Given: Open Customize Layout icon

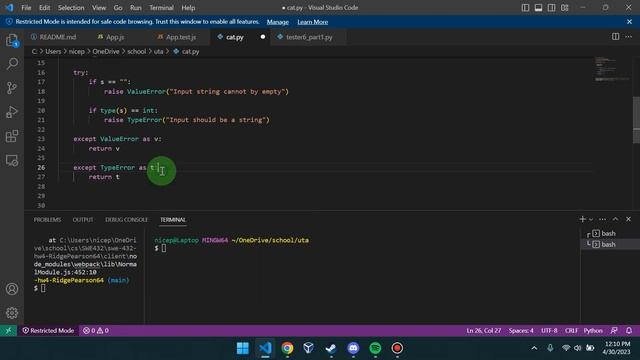Looking at the screenshot, I should pos(564,8).
